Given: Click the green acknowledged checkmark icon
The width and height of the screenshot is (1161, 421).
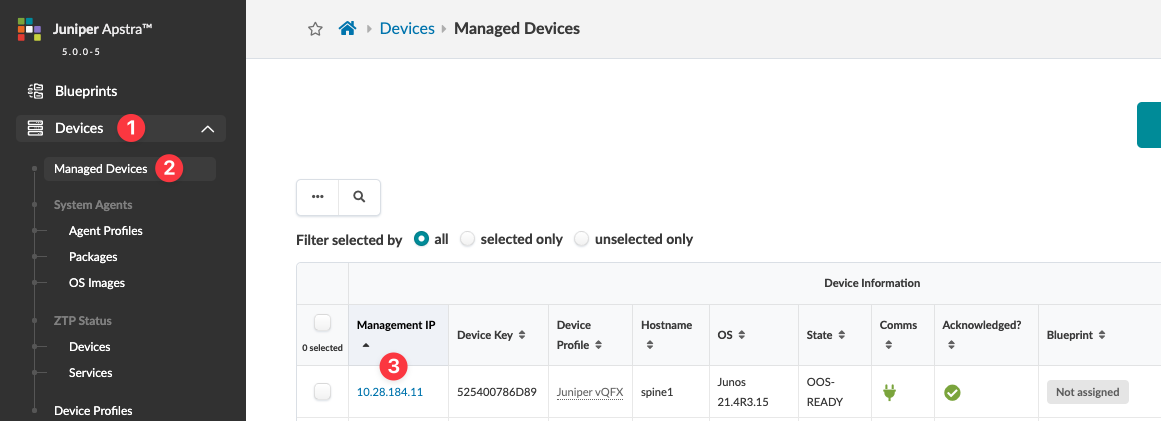Looking at the screenshot, I should 952,393.
